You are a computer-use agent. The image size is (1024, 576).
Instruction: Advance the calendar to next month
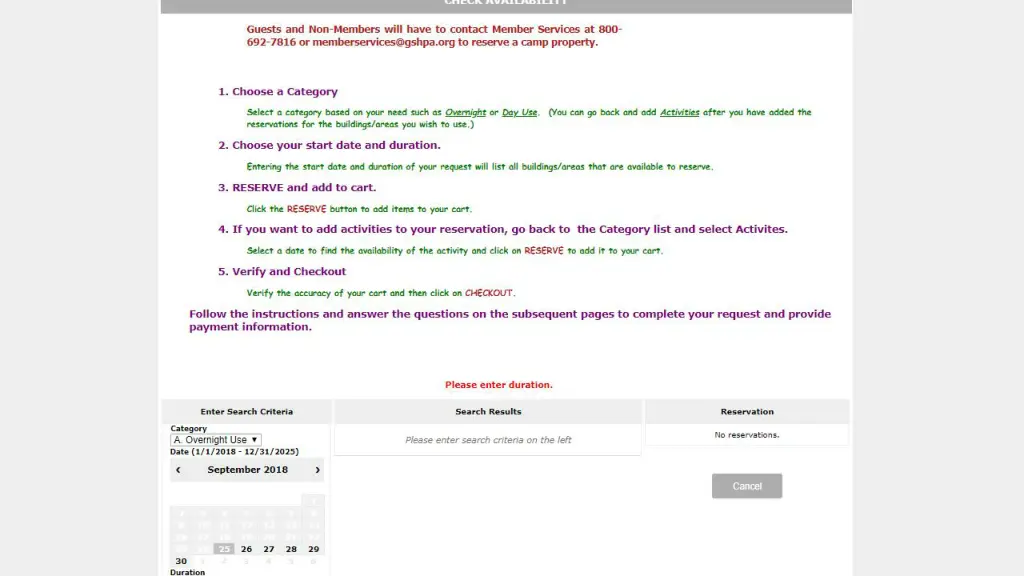(317, 470)
